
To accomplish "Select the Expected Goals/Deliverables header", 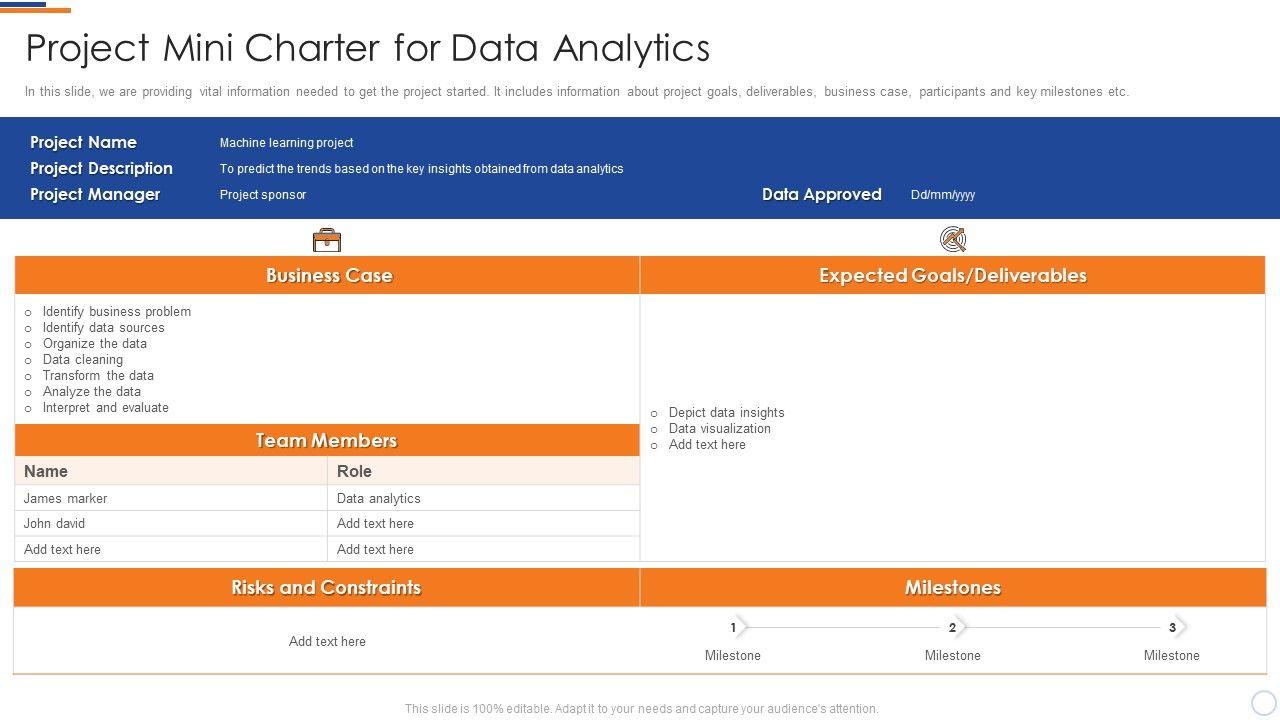I will pyautogui.click(x=952, y=276).
